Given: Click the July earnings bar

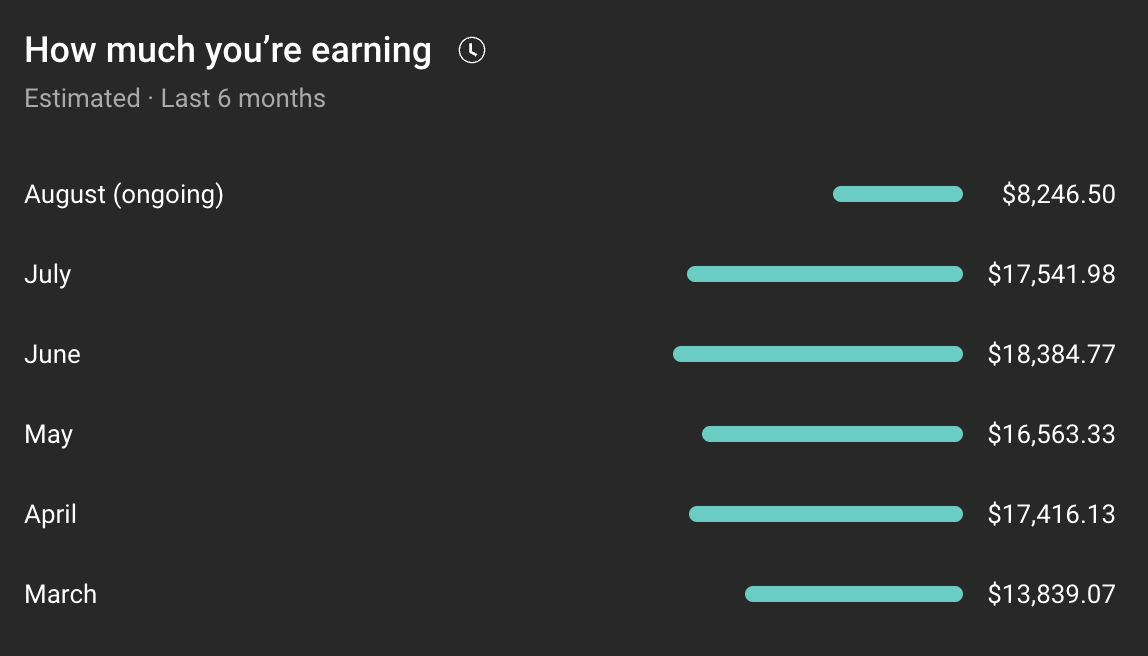Looking at the screenshot, I should pos(824,274).
